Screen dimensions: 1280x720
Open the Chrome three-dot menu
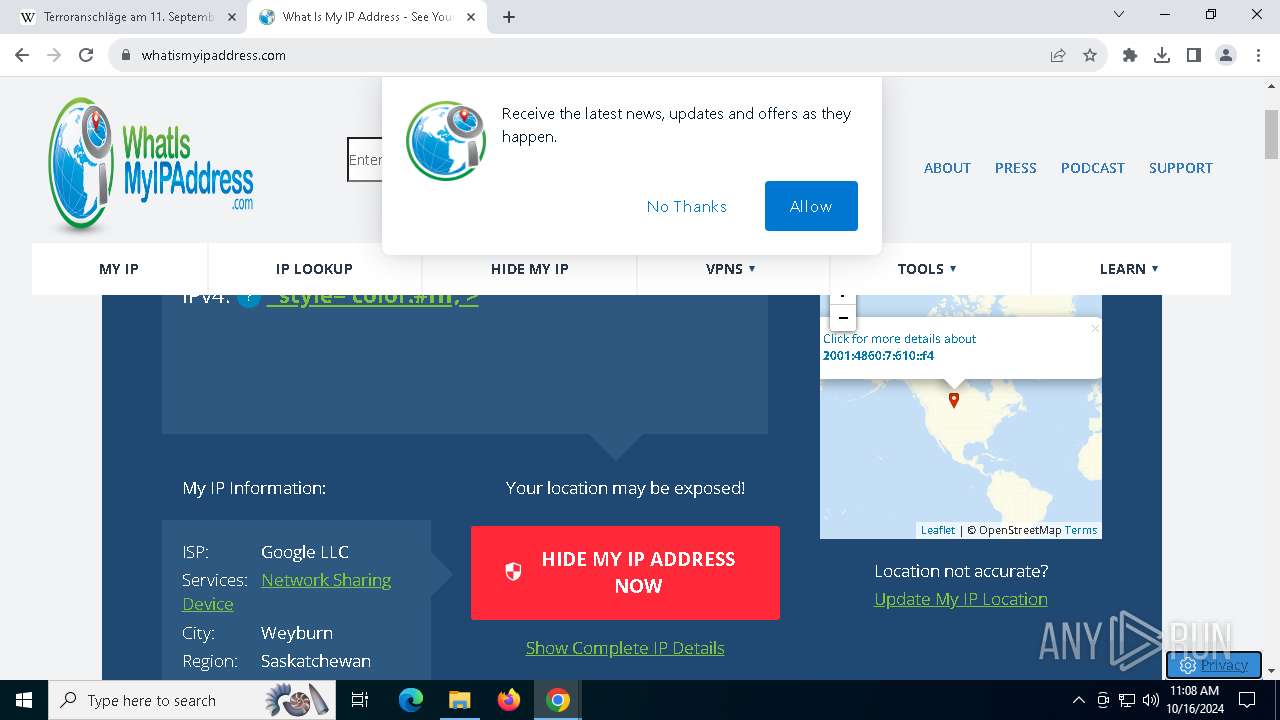[1256, 55]
